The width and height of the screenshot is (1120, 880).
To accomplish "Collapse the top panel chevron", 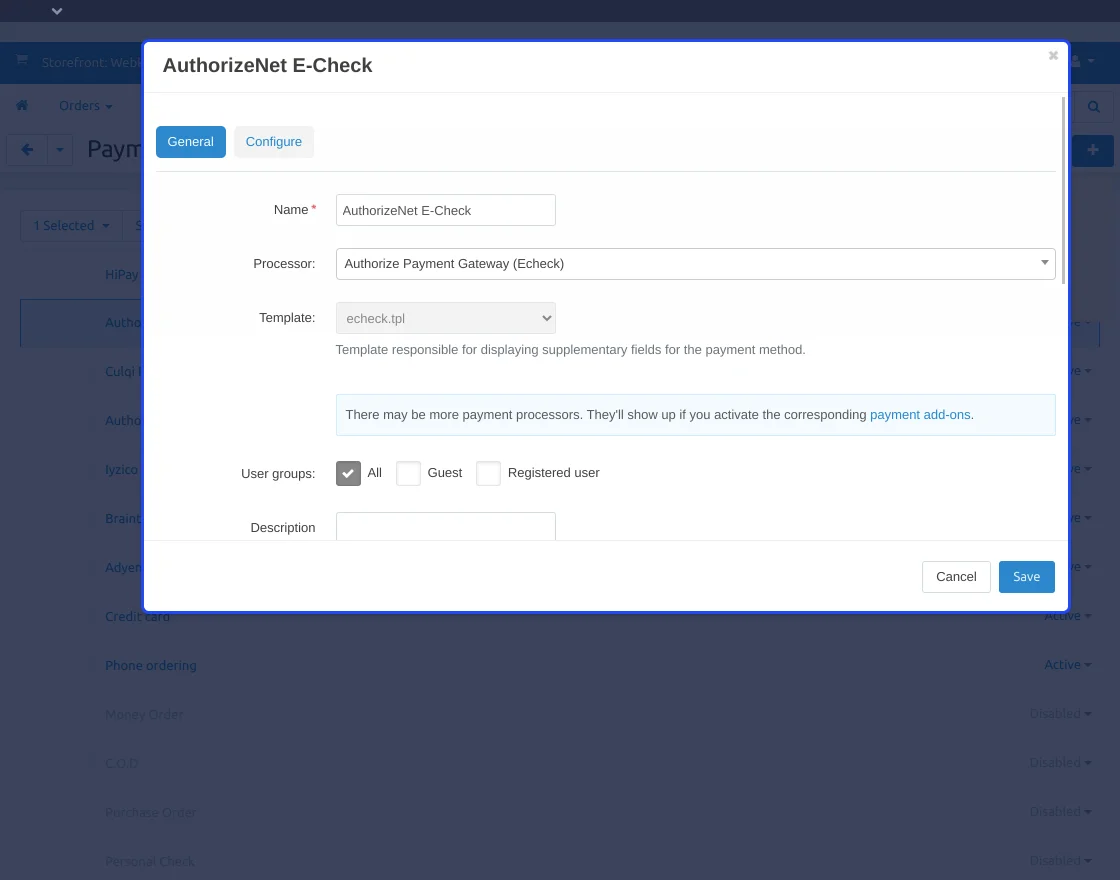I will pyautogui.click(x=57, y=11).
